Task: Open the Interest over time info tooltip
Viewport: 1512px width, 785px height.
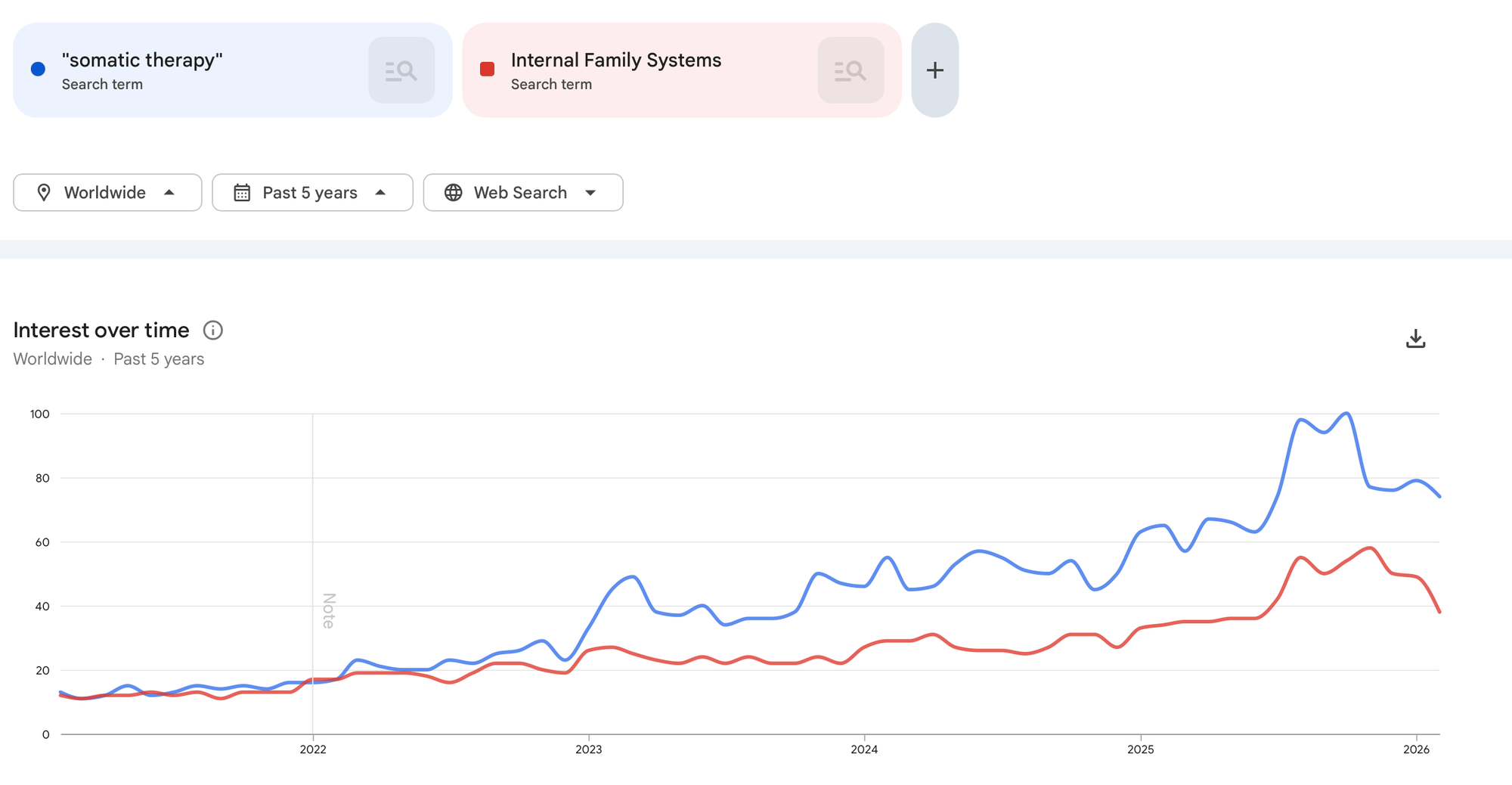Action: pyautogui.click(x=213, y=330)
